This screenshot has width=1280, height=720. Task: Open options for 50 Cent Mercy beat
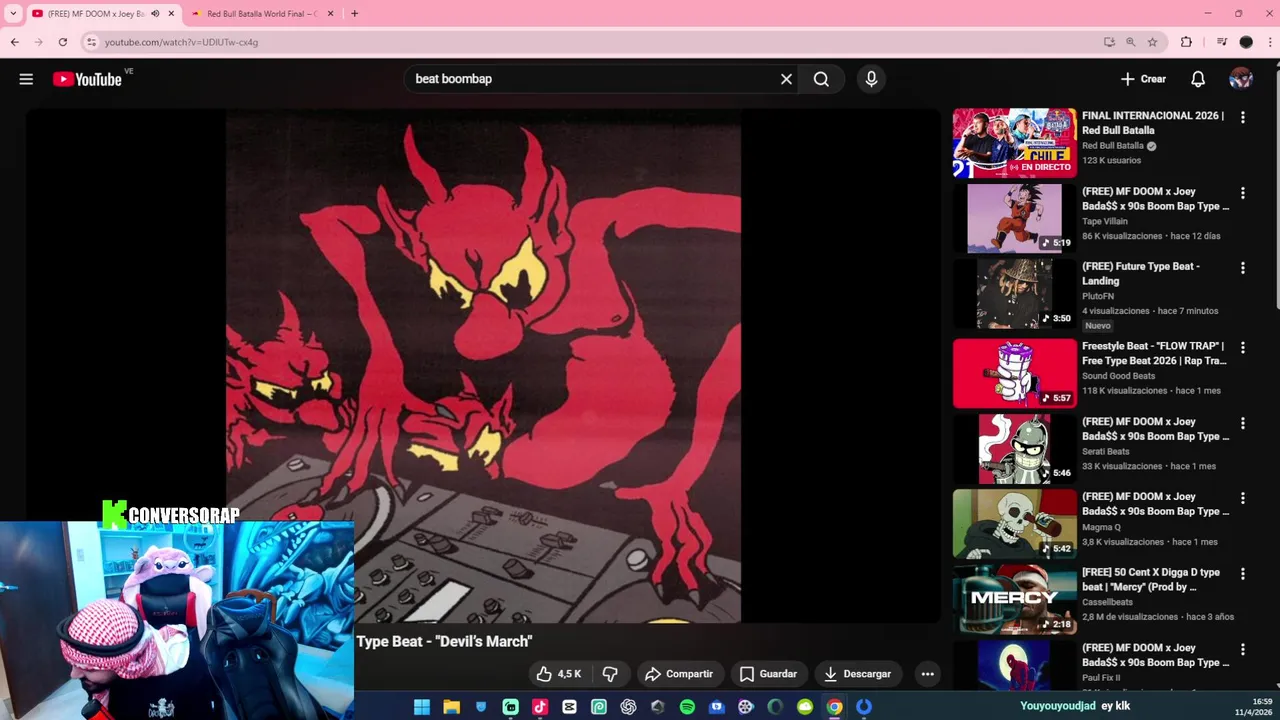pos(1243,574)
